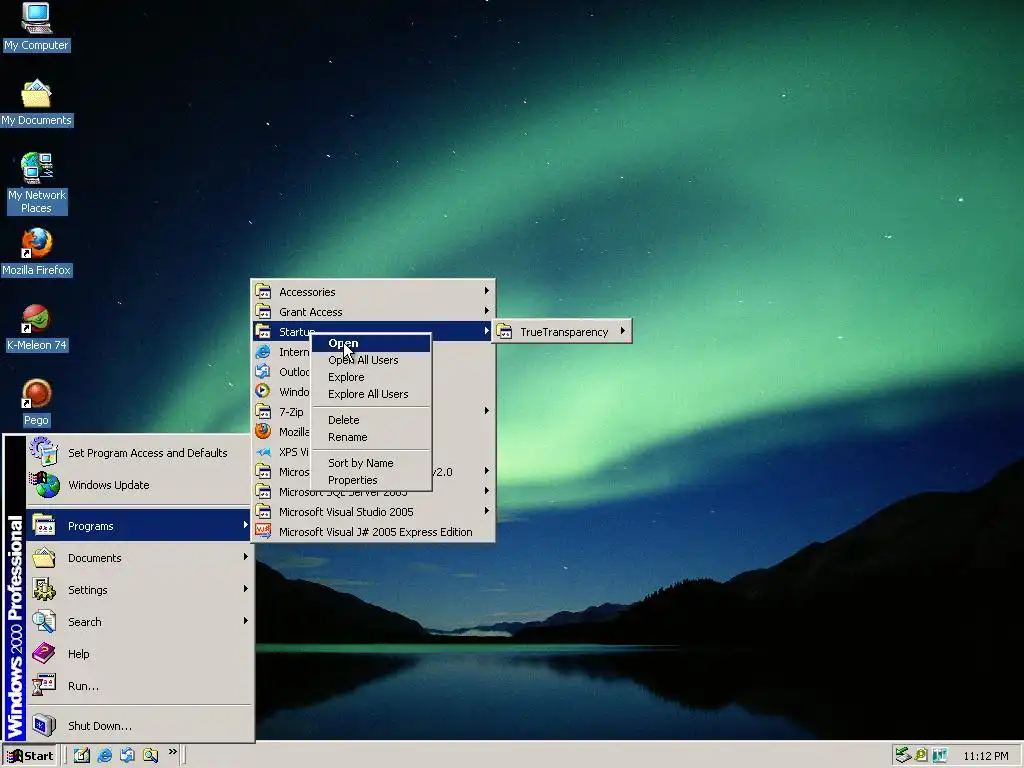This screenshot has width=1024, height=768.
Task: Launch Internet Explorer from quick launch
Action: click(x=104, y=755)
